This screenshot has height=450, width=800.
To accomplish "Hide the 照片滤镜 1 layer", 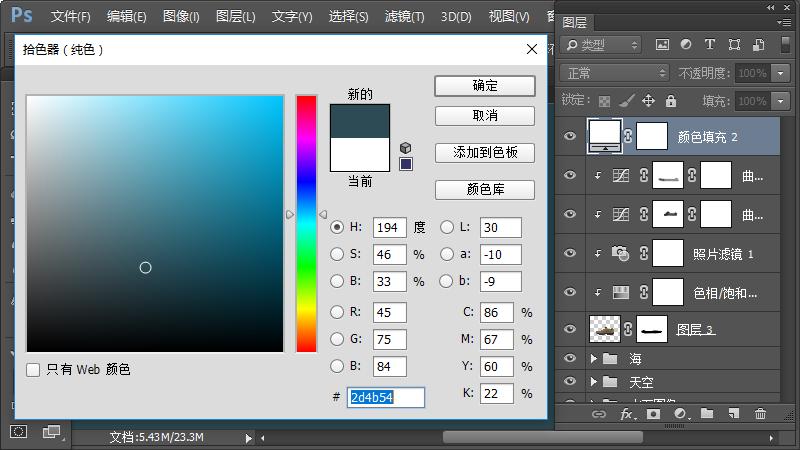I will [x=570, y=253].
